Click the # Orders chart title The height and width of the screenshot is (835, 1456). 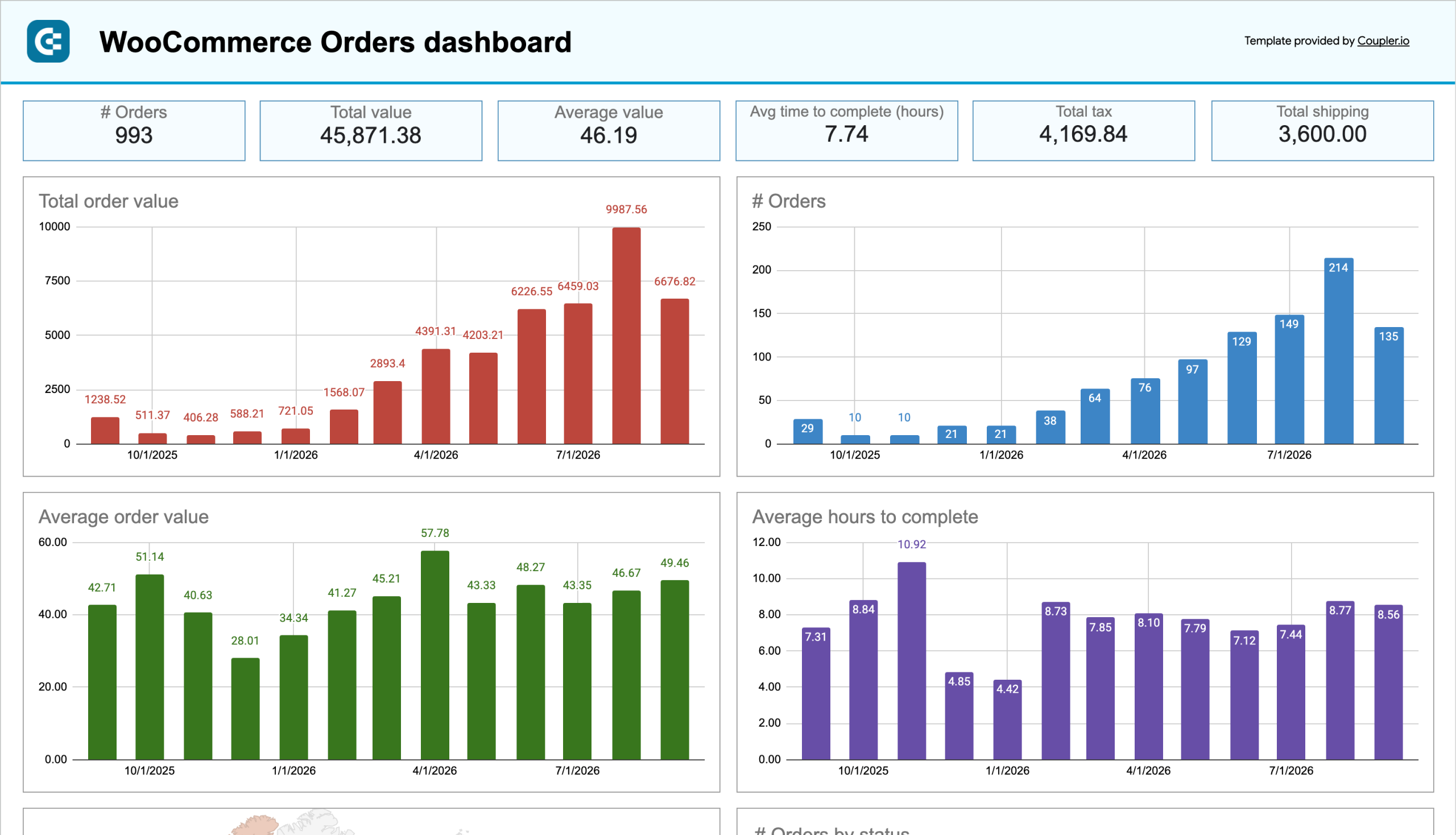788,201
